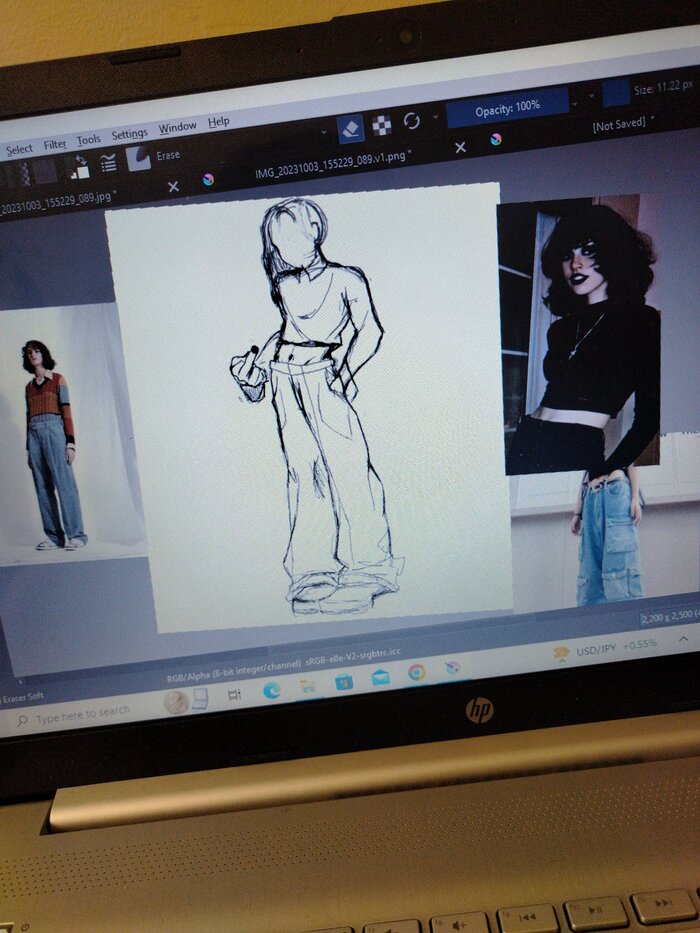This screenshot has height=933, width=700.
Task: Activate the eraser mode toggle in toolbar
Action: pyautogui.click(x=351, y=129)
